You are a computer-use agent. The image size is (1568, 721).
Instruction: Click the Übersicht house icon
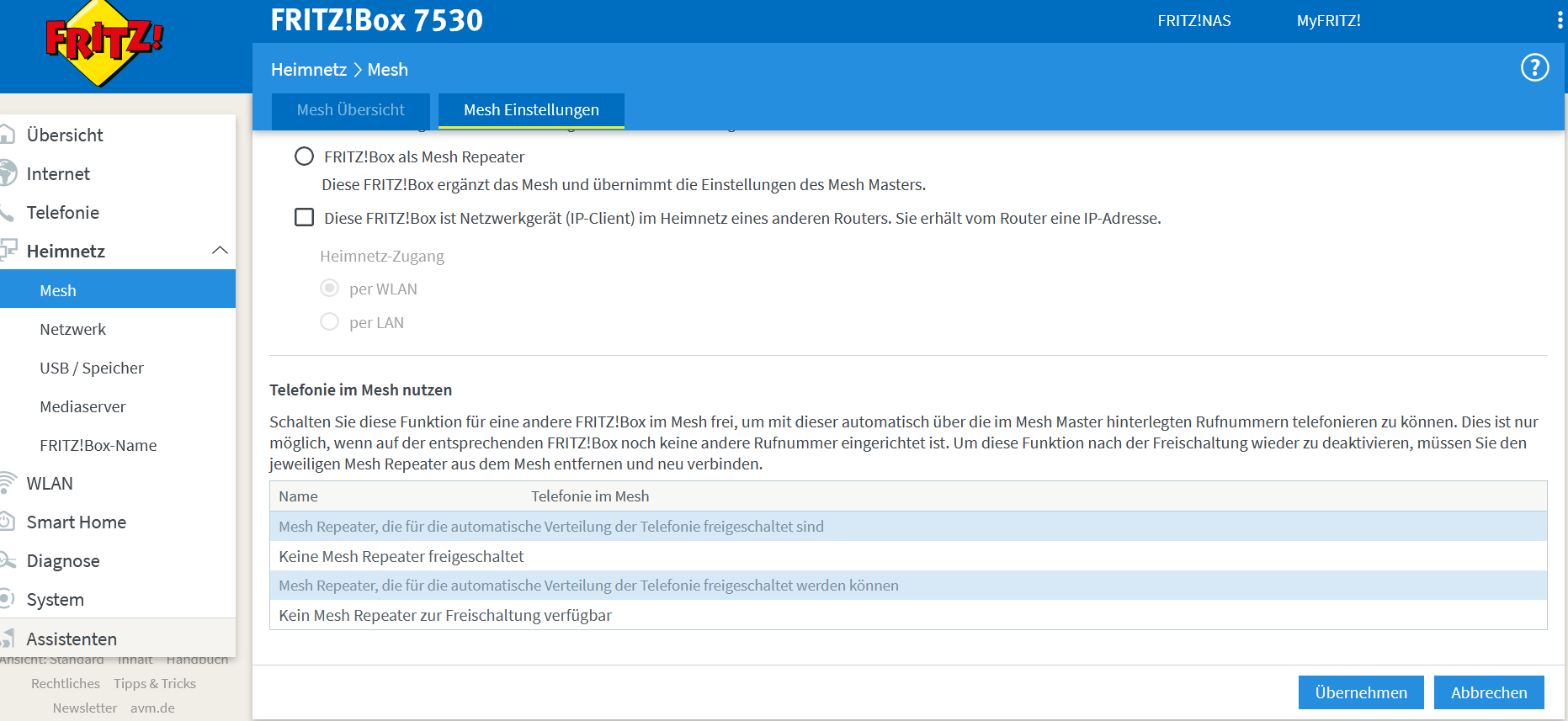click(8, 135)
